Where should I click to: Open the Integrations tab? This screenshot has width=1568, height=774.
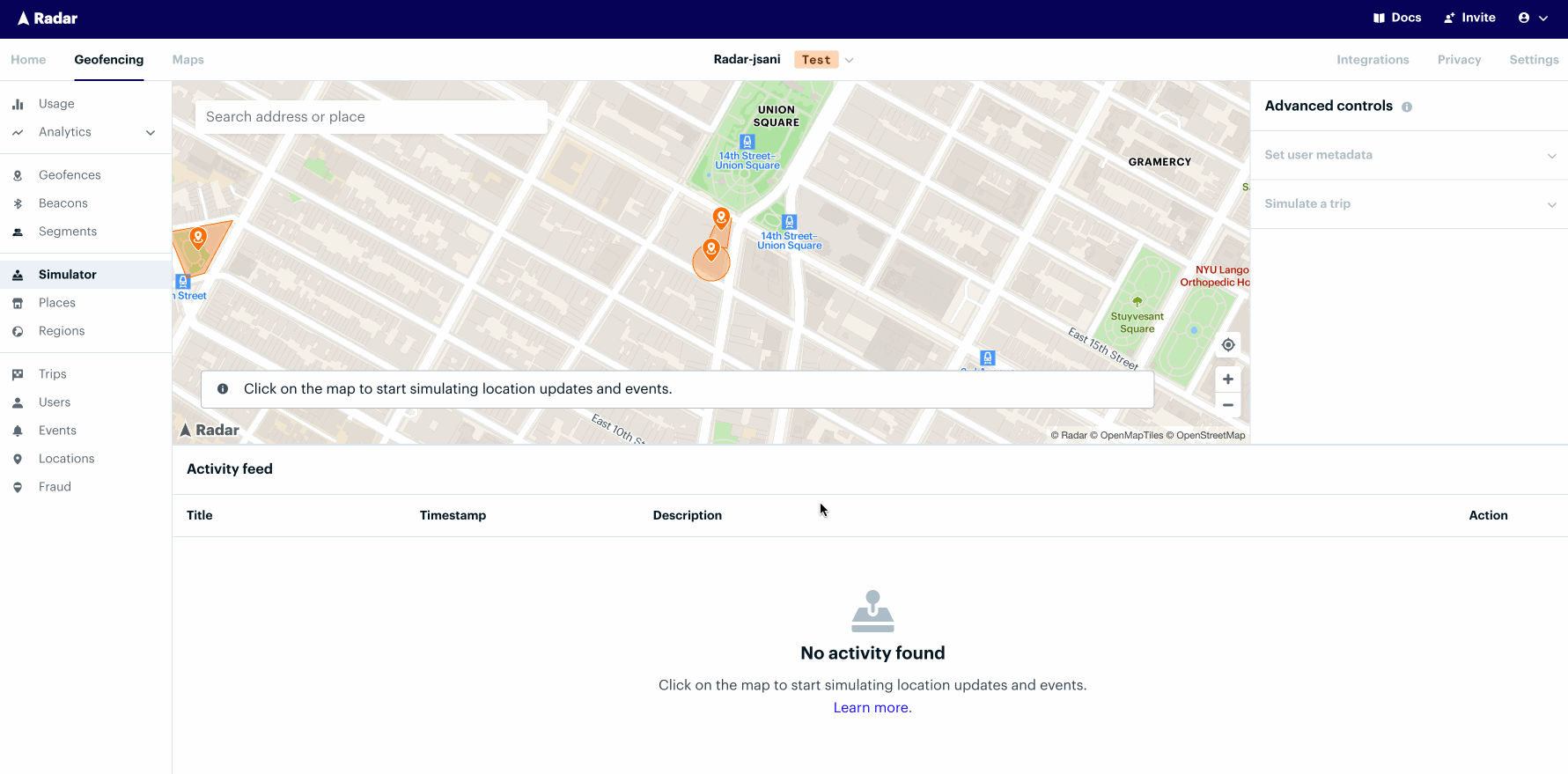1373,60
